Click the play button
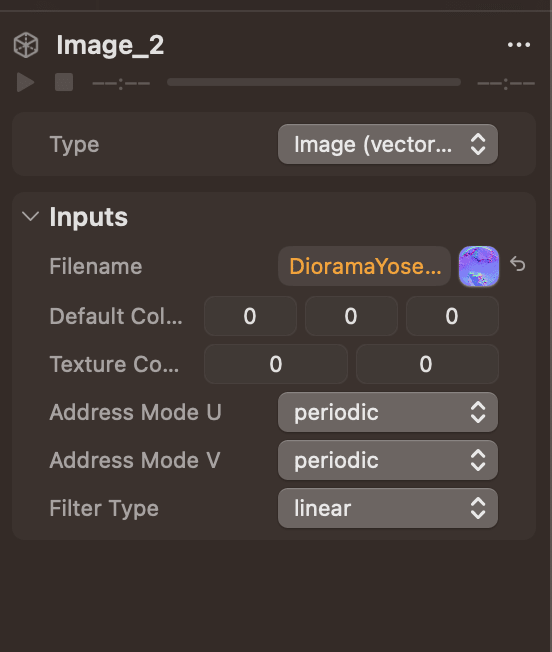Screen dimensions: 552x652 (x=25, y=82)
